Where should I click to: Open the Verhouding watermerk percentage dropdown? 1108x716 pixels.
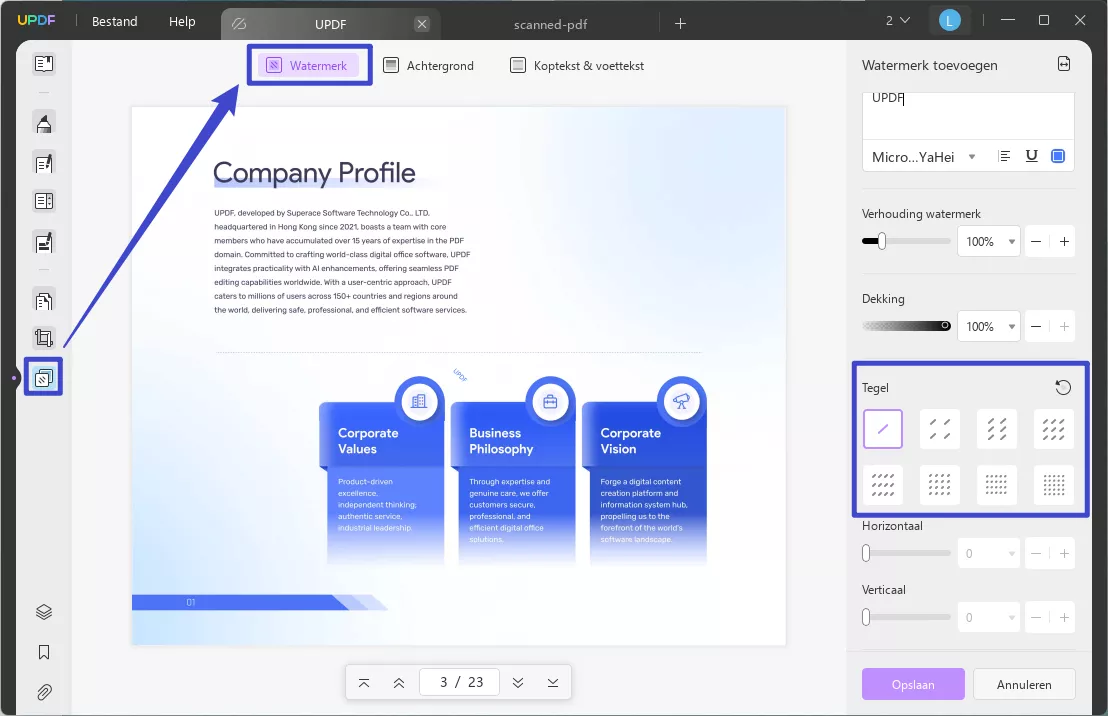coord(989,242)
